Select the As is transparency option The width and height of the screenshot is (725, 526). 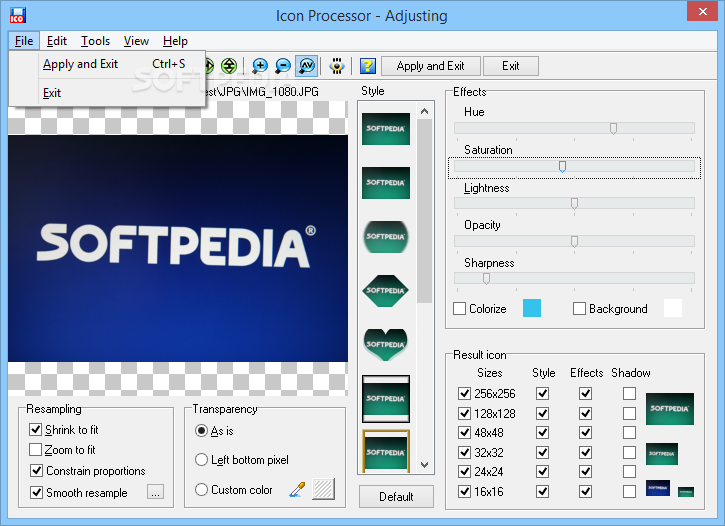tap(201, 431)
